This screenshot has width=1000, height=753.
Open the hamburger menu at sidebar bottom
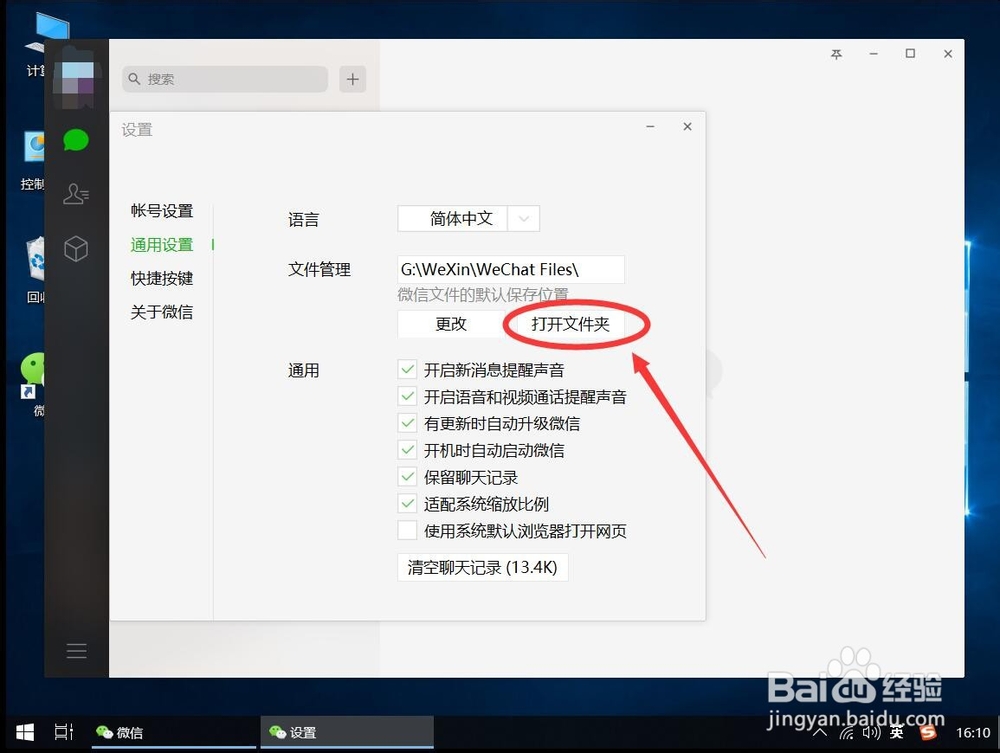[76, 650]
